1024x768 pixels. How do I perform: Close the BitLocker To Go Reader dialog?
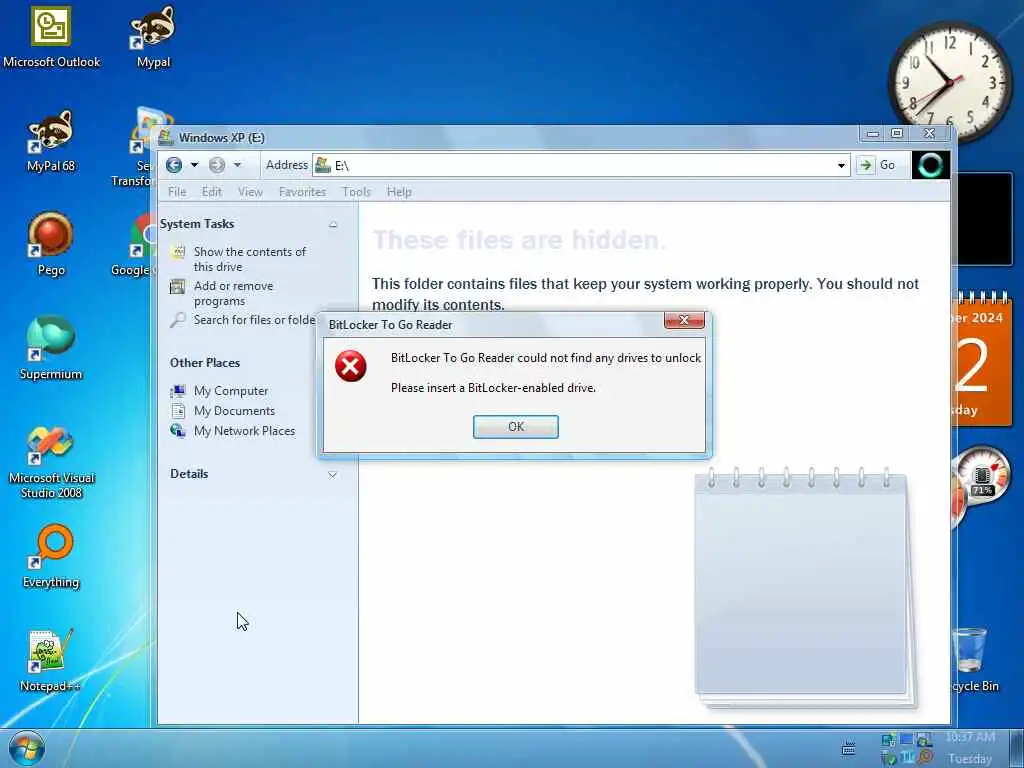point(684,319)
